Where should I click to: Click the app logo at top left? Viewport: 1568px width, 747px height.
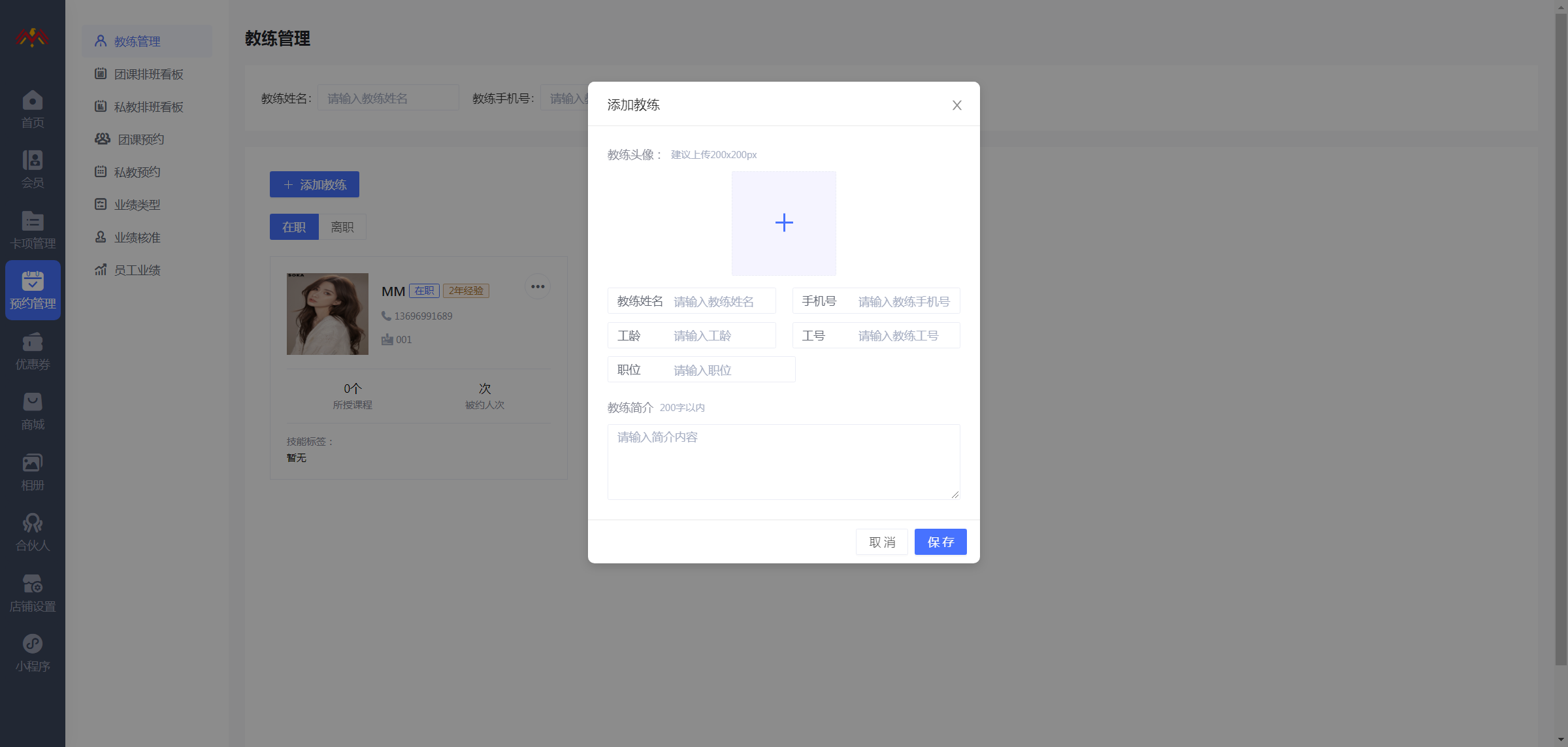(31, 37)
